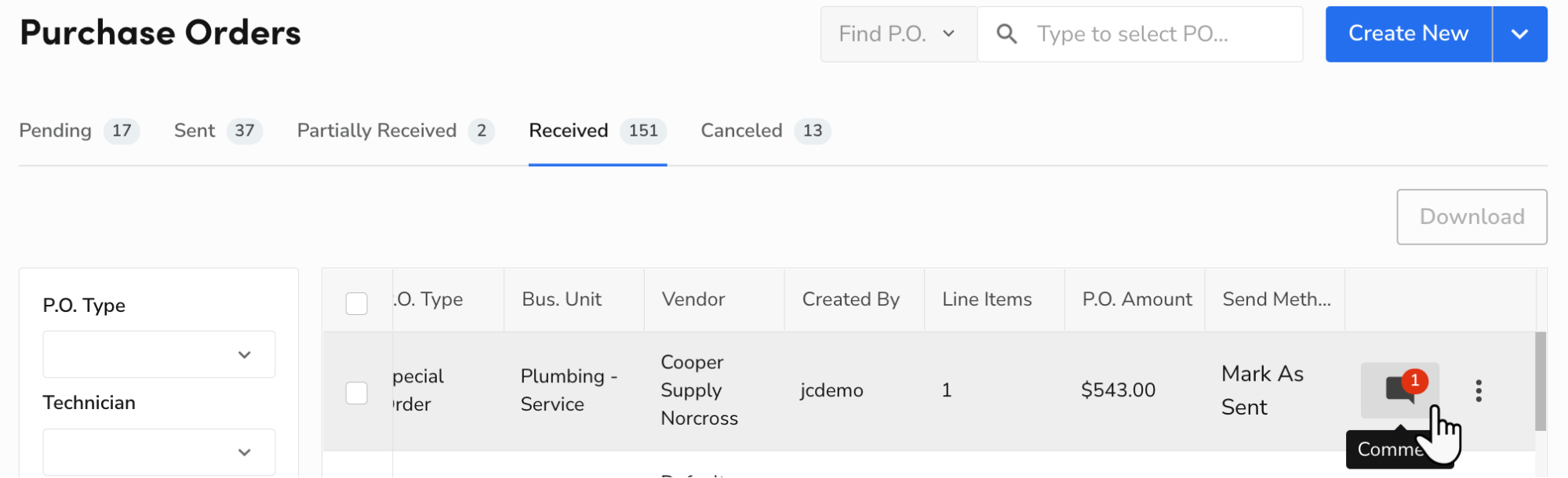This screenshot has width=1568, height=478.
Task: Open the Find P.O. dropdown
Action: [x=898, y=34]
